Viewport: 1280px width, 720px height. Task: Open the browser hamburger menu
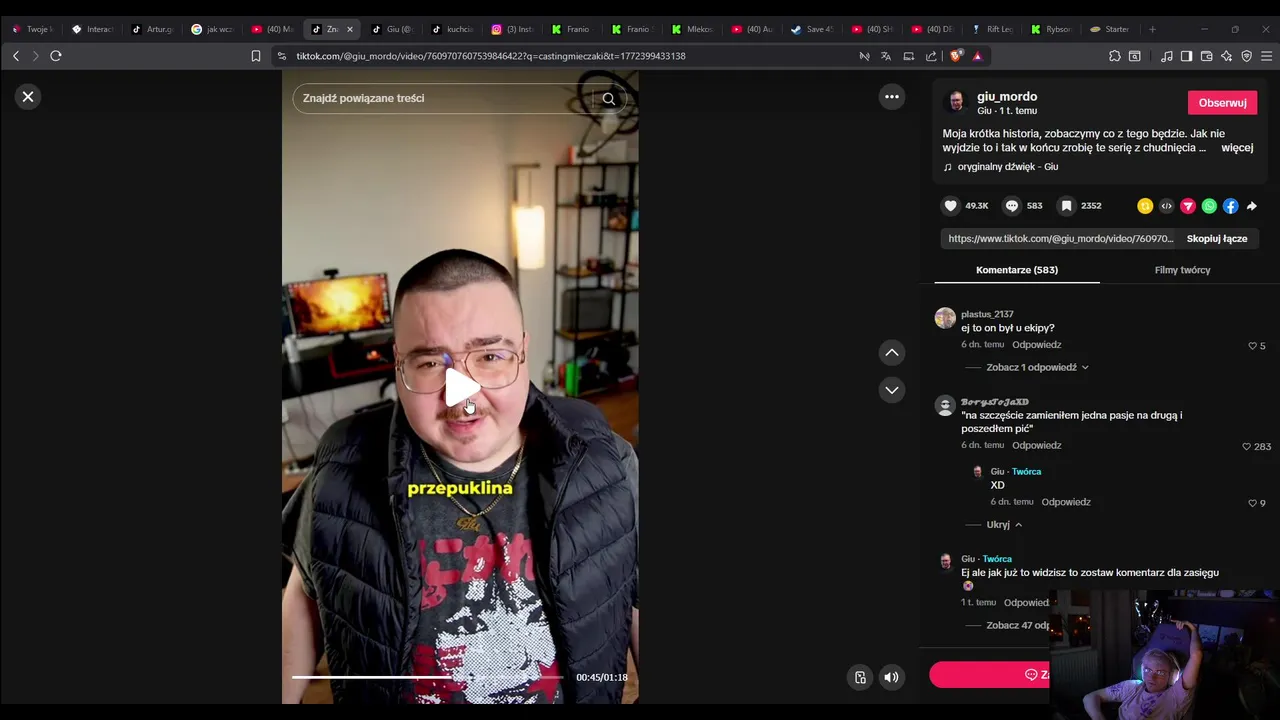pos(1267,56)
